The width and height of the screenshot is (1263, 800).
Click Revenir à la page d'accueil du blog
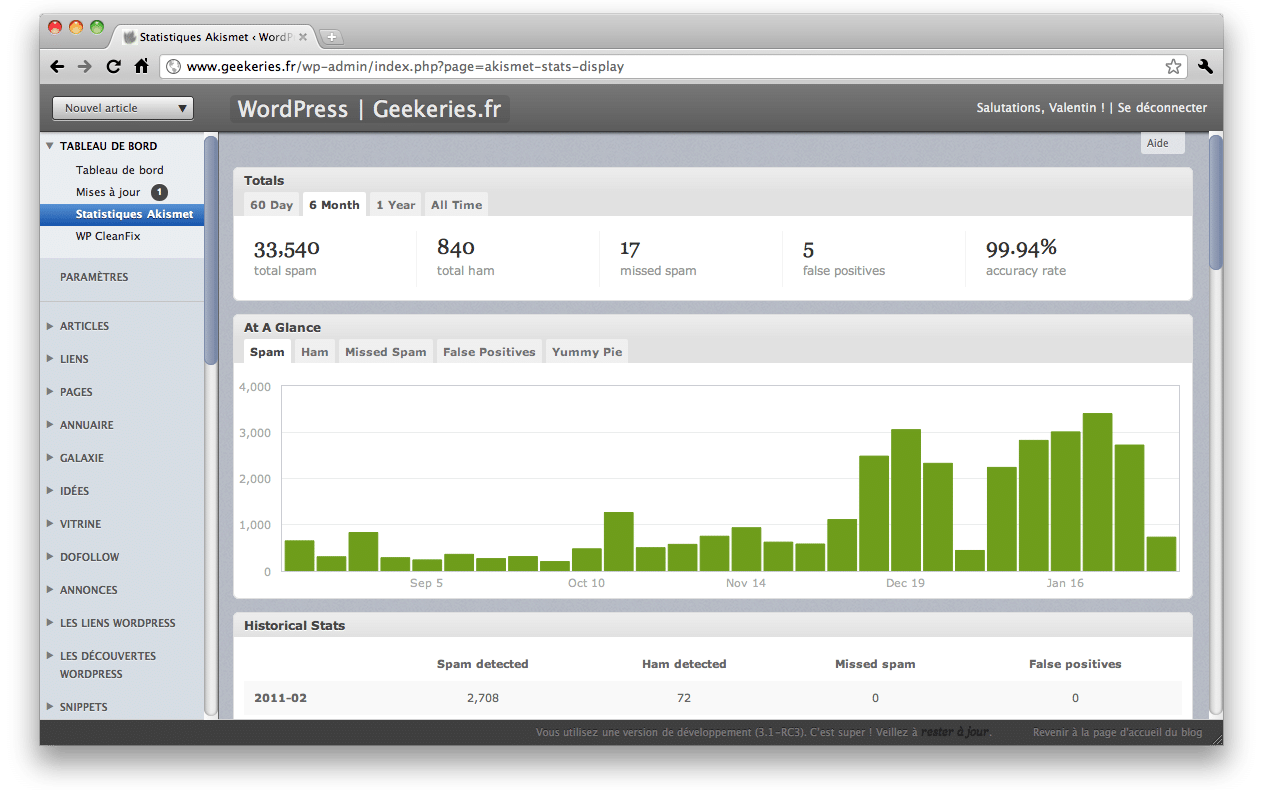coord(1117,732)
